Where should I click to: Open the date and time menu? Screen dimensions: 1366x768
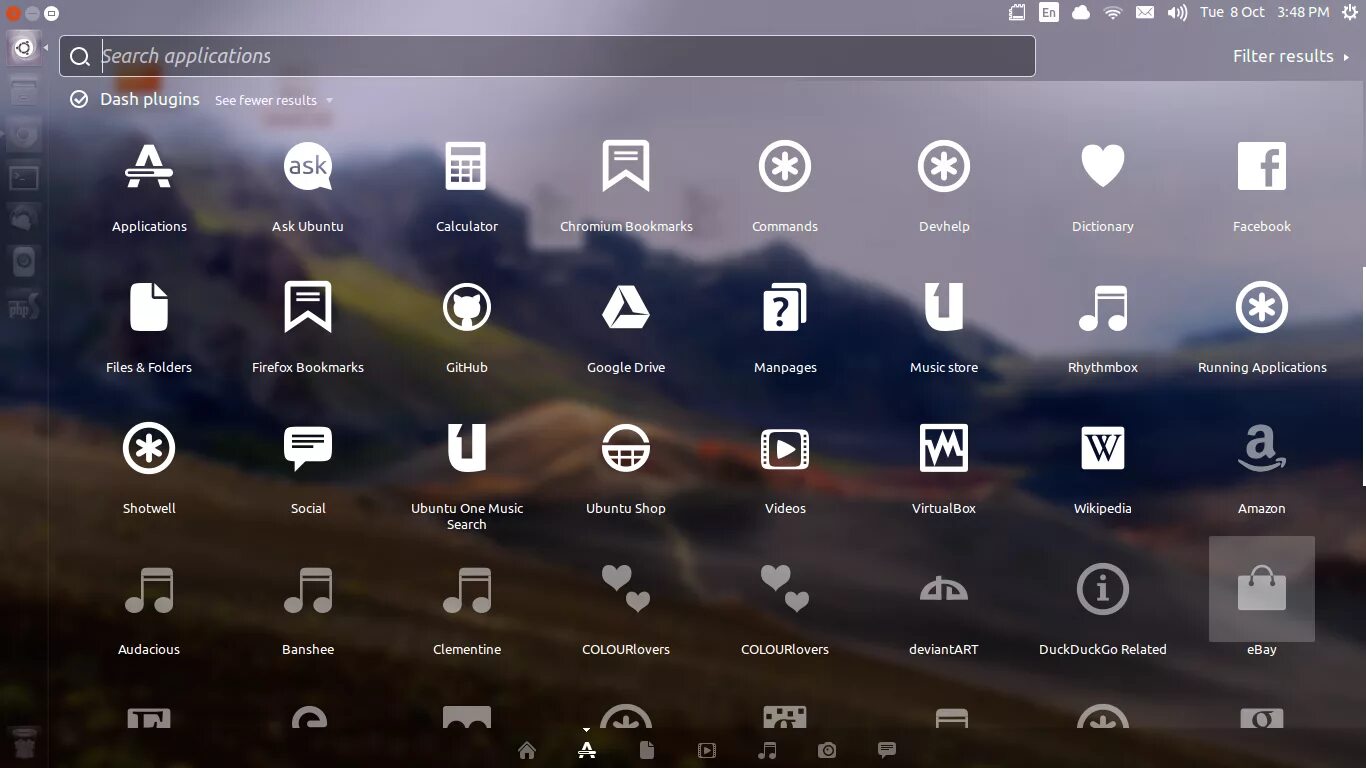point(1265,12)
